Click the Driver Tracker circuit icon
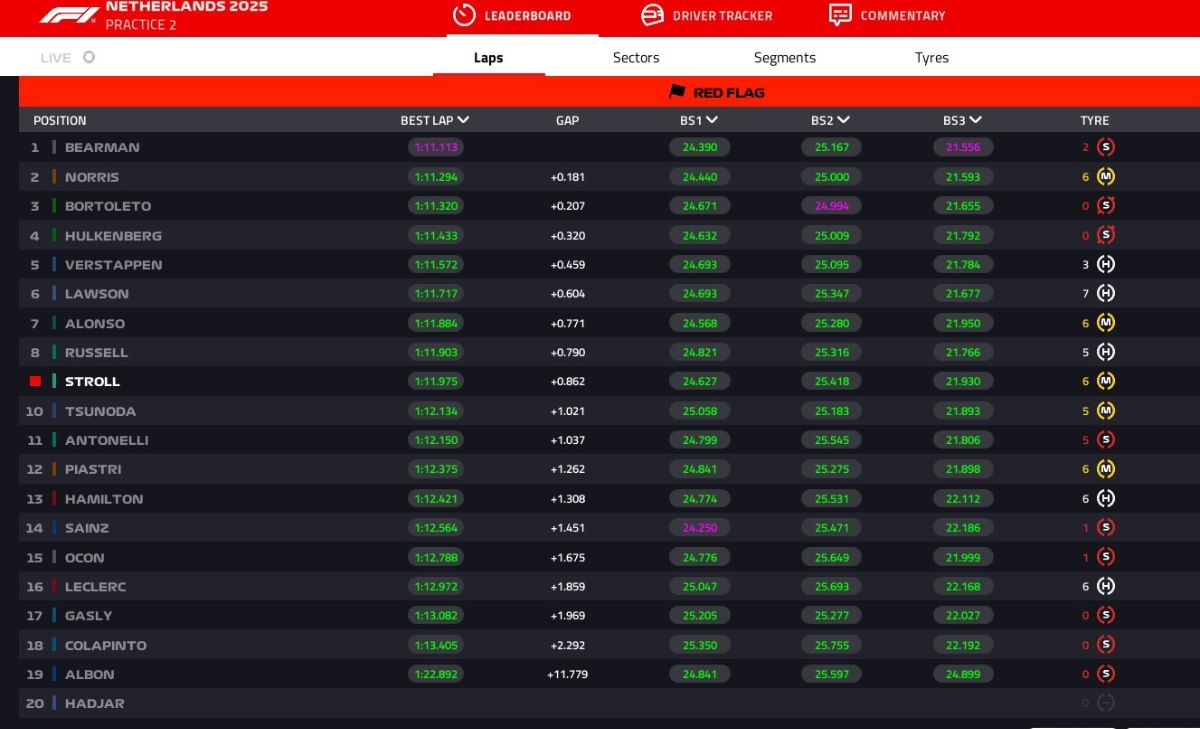1200x729 pixels. tap(652, 15)
